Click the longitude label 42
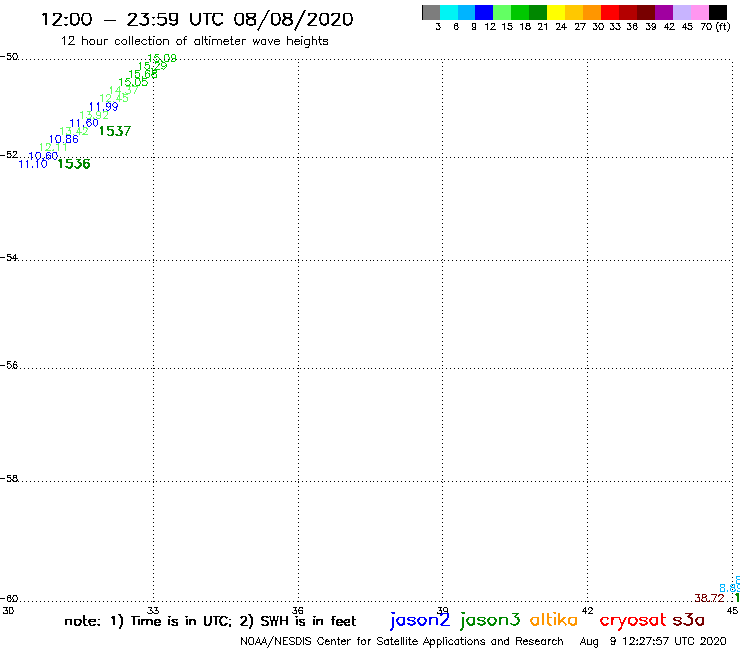Screen dimensions: 740x650 (x=587, y=610)
